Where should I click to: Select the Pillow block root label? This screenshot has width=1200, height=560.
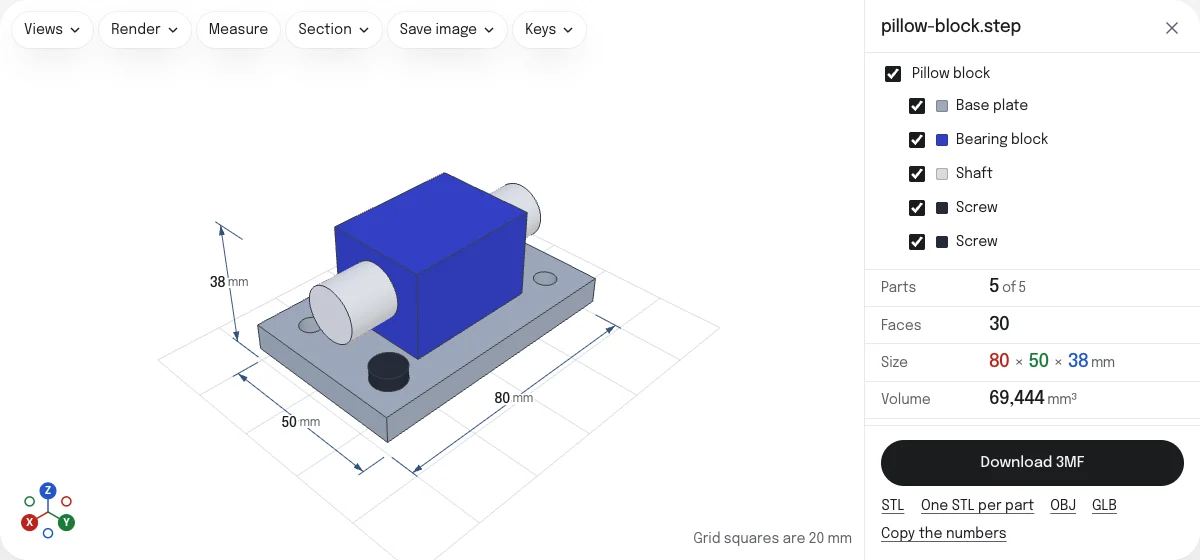click(950, 73)
